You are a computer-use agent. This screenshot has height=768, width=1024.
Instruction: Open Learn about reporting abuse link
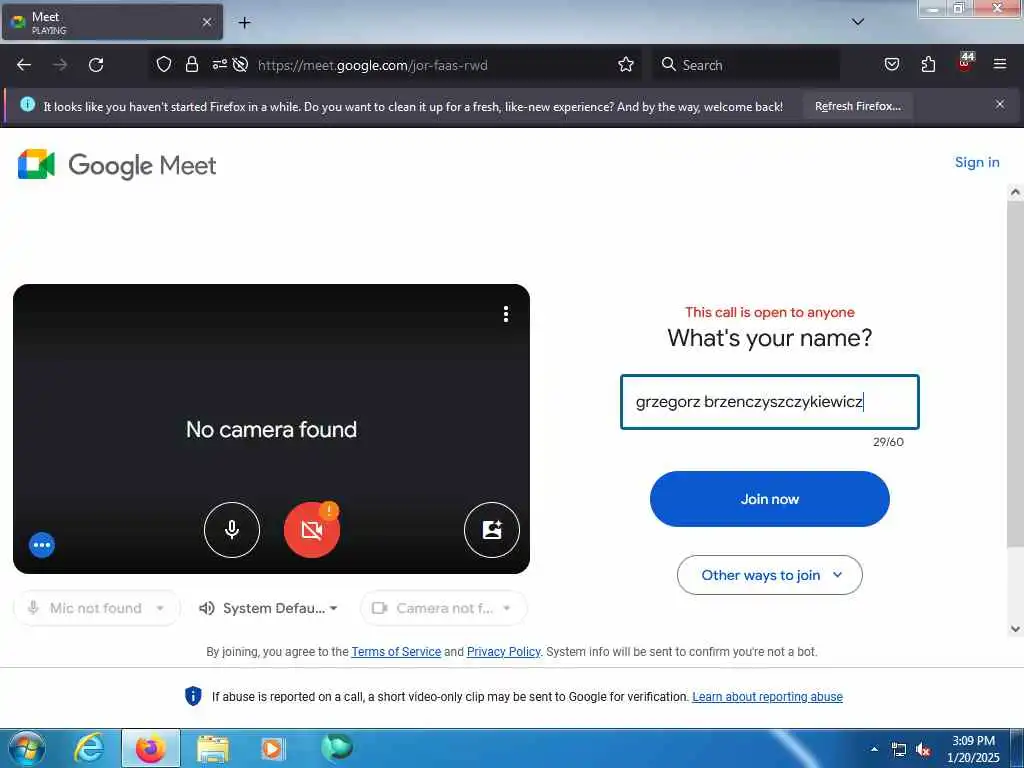pos(767,697)
